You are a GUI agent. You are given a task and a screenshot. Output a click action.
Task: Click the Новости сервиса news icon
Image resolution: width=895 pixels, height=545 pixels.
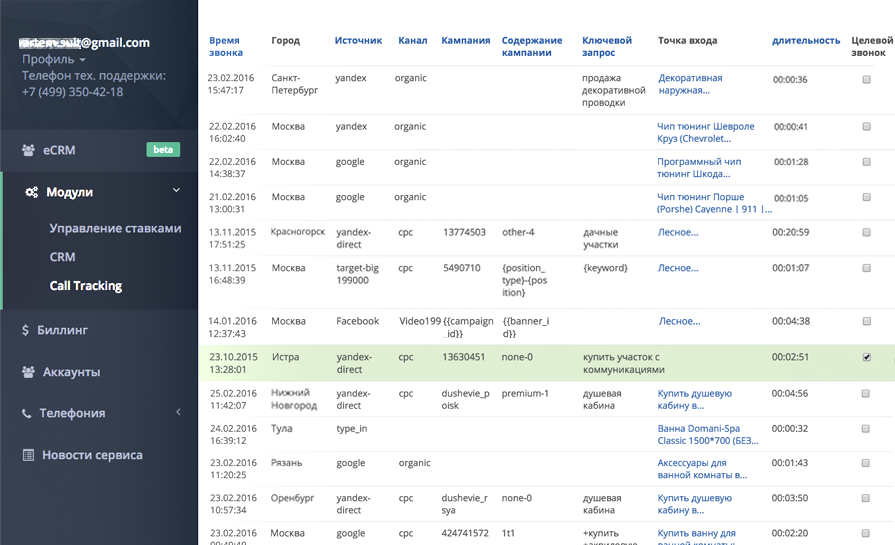(x=28, y=455)
